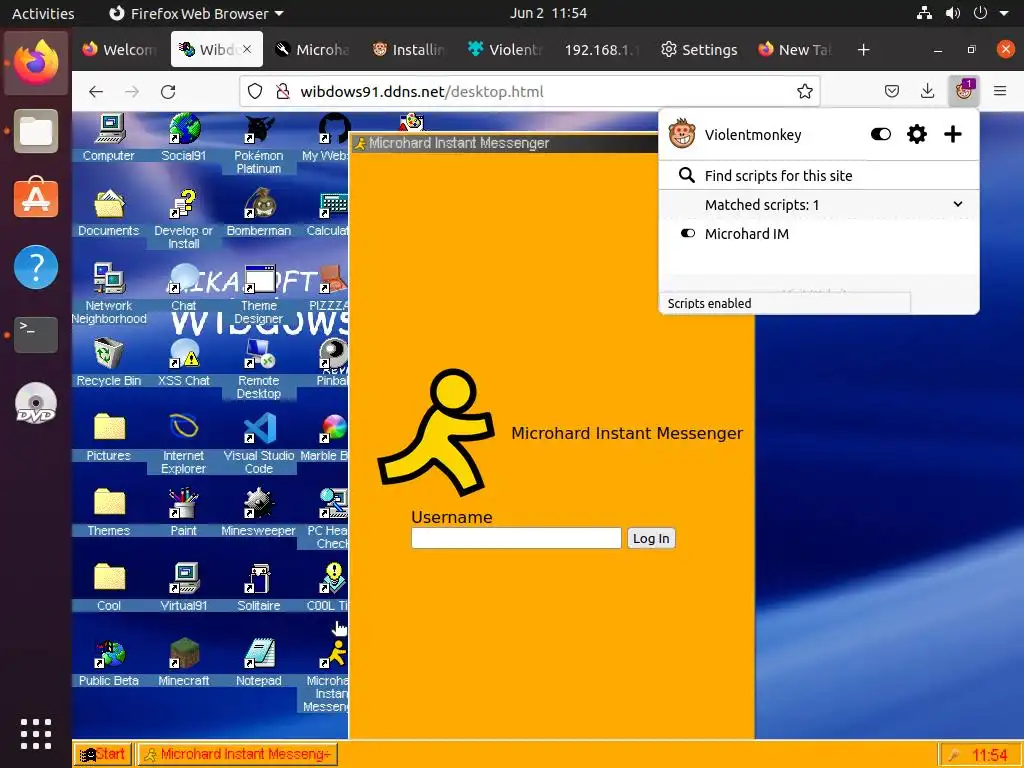Open the Help dock icon

click(36, 266)
